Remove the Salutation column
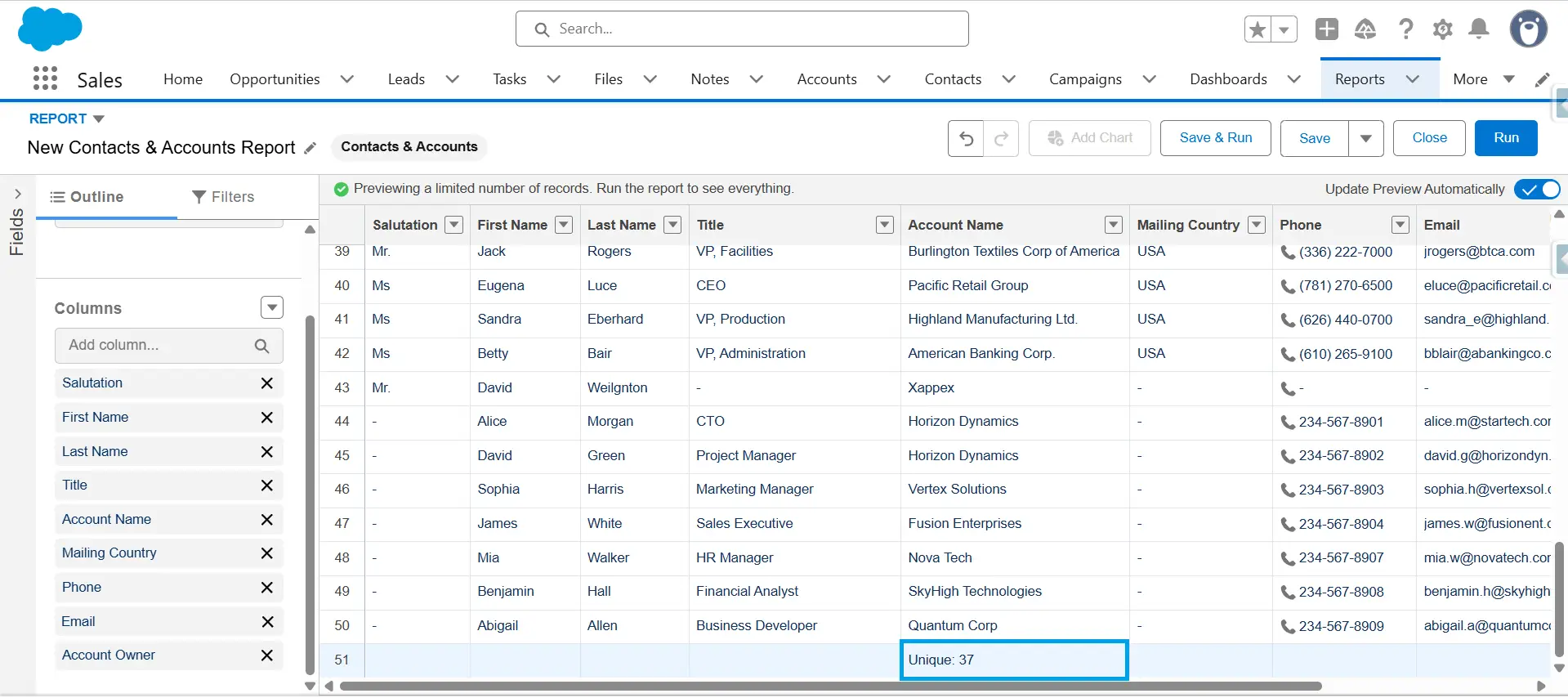Image resolution: width=1568 pixels, height=698 pixels. (x=266, y=383)
